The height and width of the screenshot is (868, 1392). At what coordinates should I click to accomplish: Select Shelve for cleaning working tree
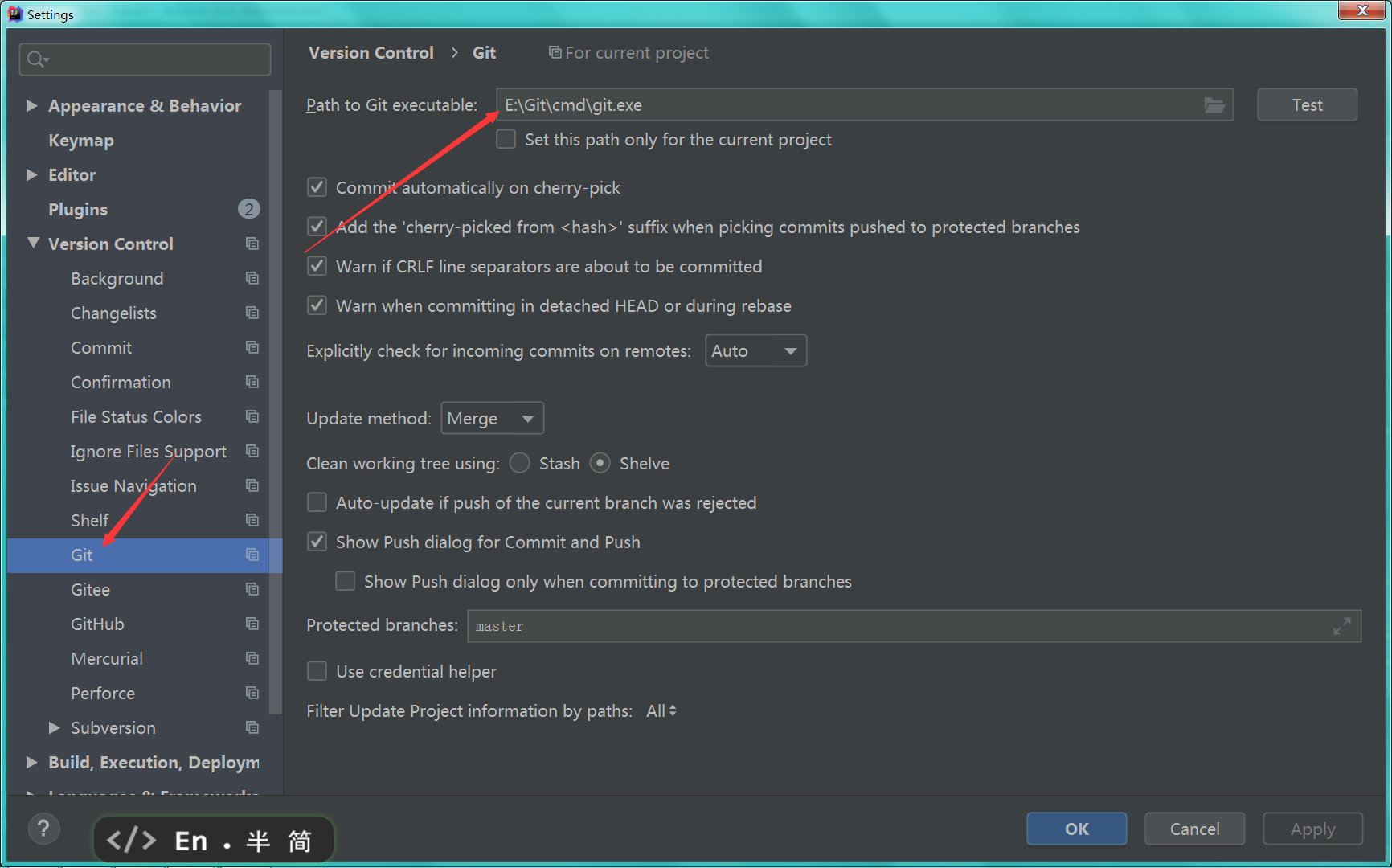click(x=600, y=463)
